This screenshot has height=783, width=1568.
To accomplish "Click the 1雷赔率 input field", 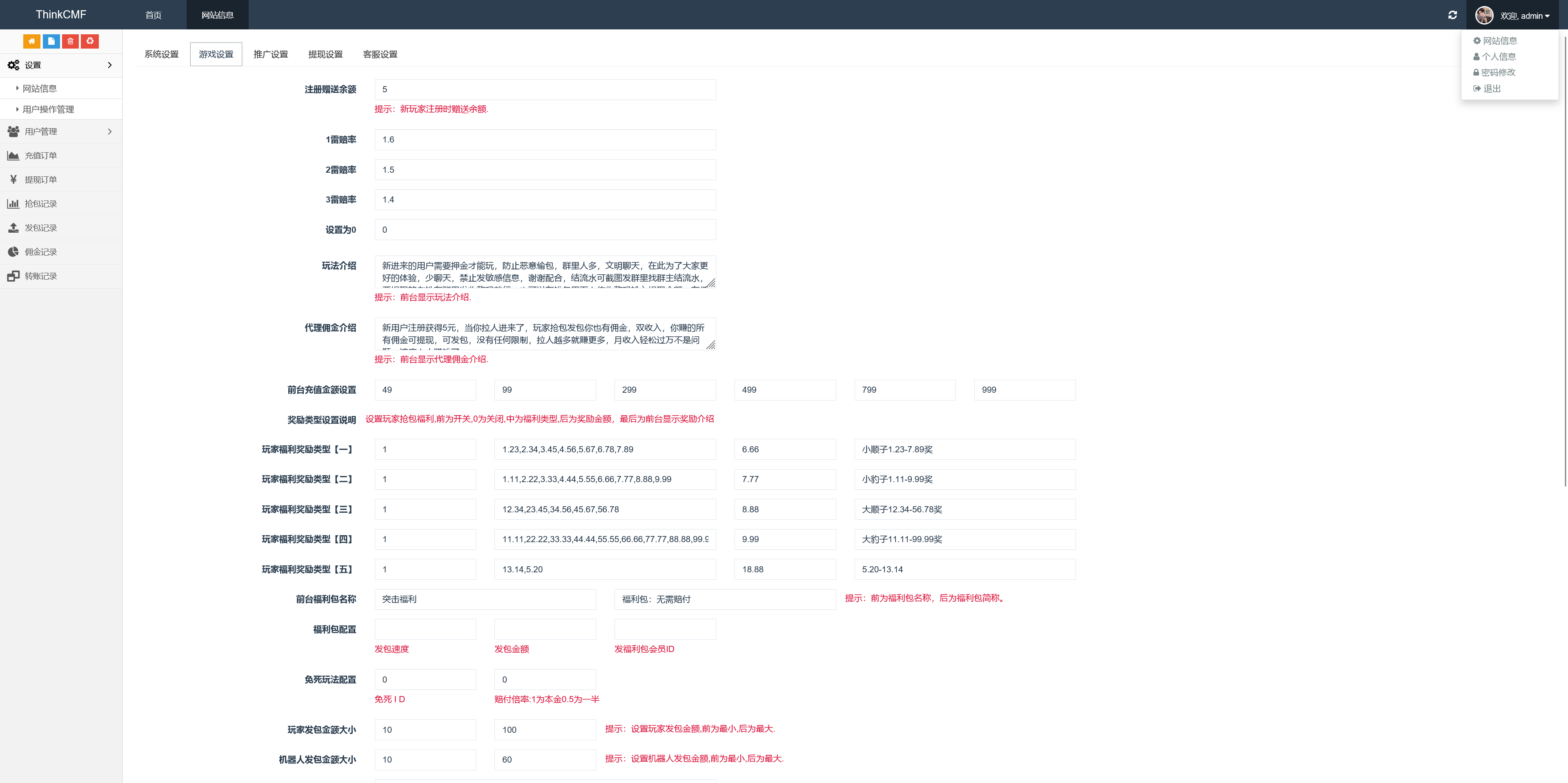I will (545, 139).
